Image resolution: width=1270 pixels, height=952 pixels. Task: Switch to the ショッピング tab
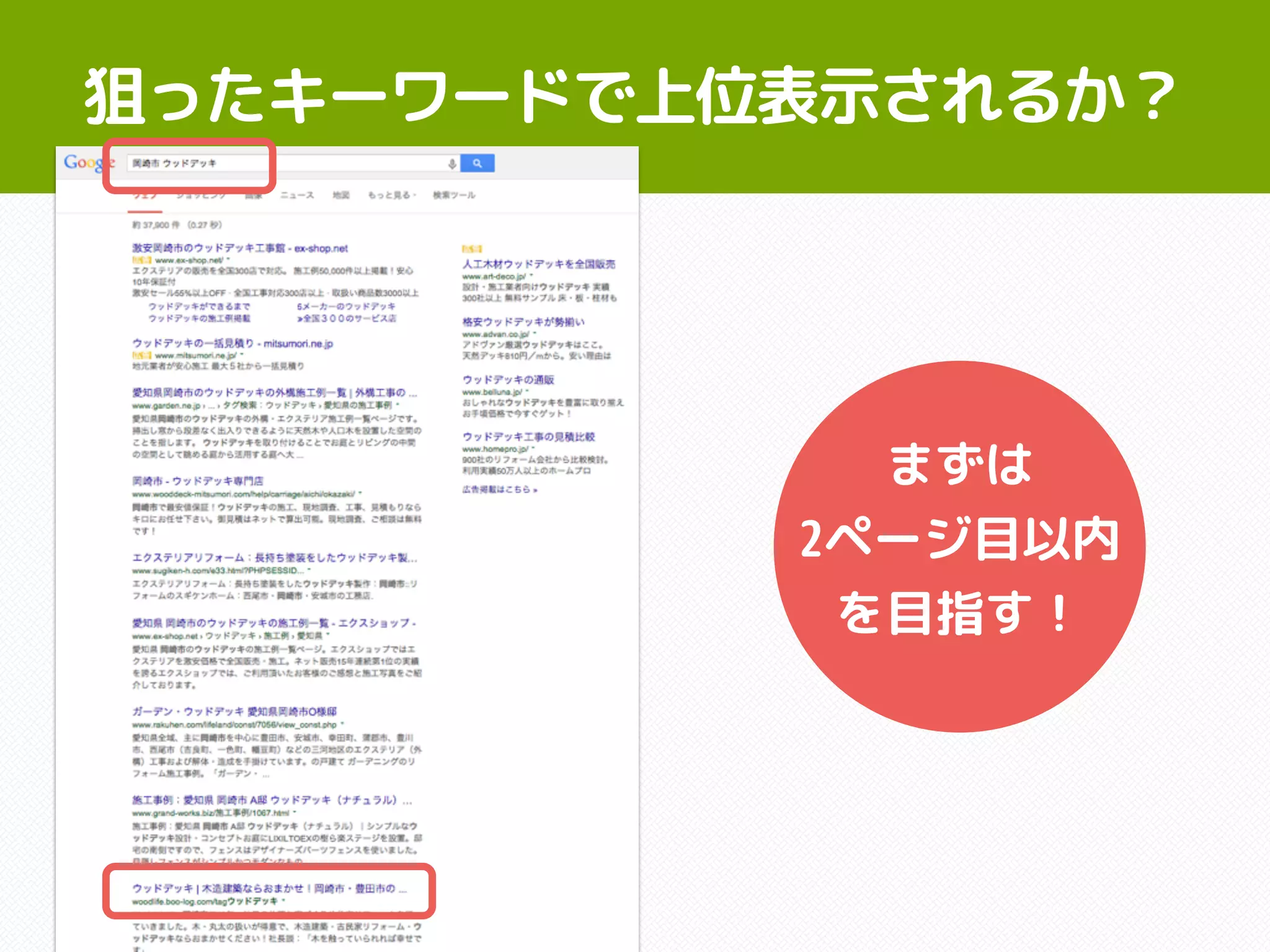pyautogui.click(x=200, y=195)
